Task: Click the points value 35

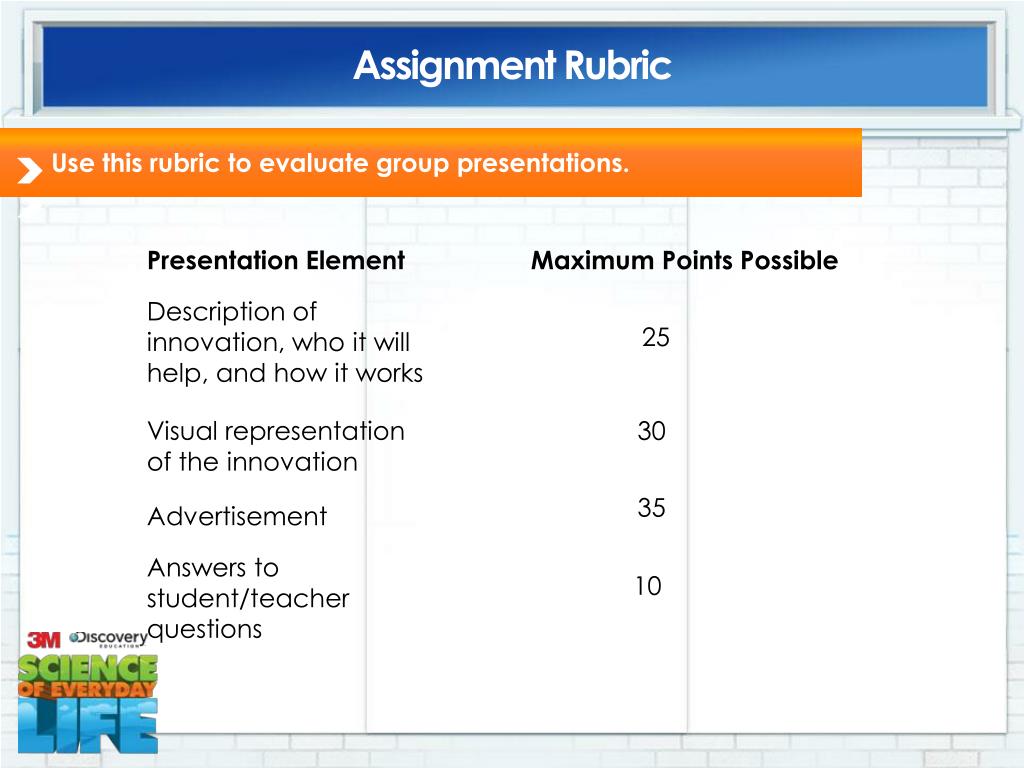Action: tap(651, 507)
